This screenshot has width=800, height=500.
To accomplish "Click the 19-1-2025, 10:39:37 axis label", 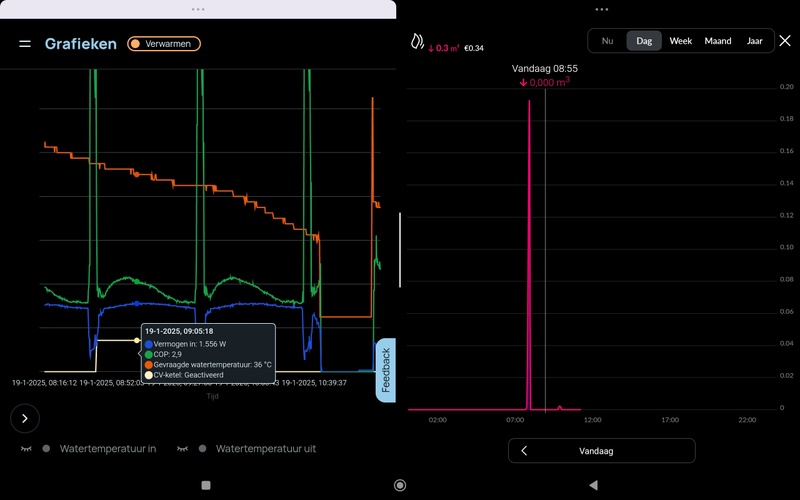I will [x=314, y=383].
